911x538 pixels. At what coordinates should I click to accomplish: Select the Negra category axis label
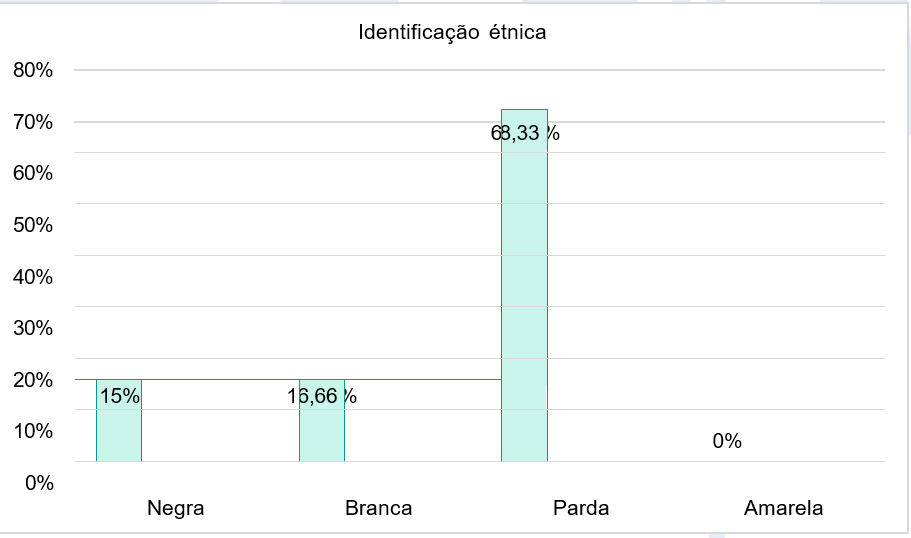coord(175,508)
